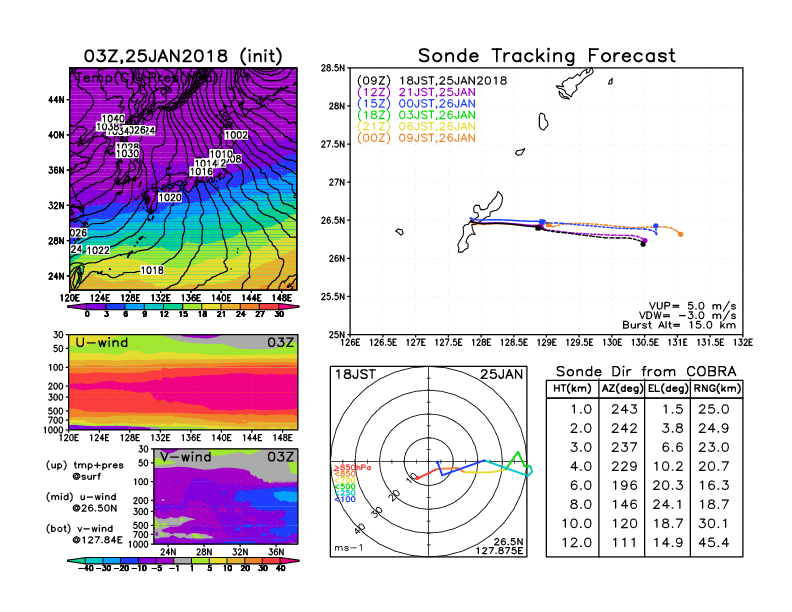Click the "AZ(deg)" column header

[622, 388]
